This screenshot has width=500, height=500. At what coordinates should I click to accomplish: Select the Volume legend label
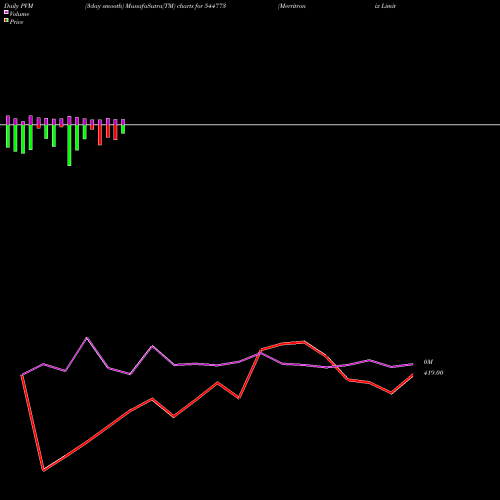coord(19,14)
